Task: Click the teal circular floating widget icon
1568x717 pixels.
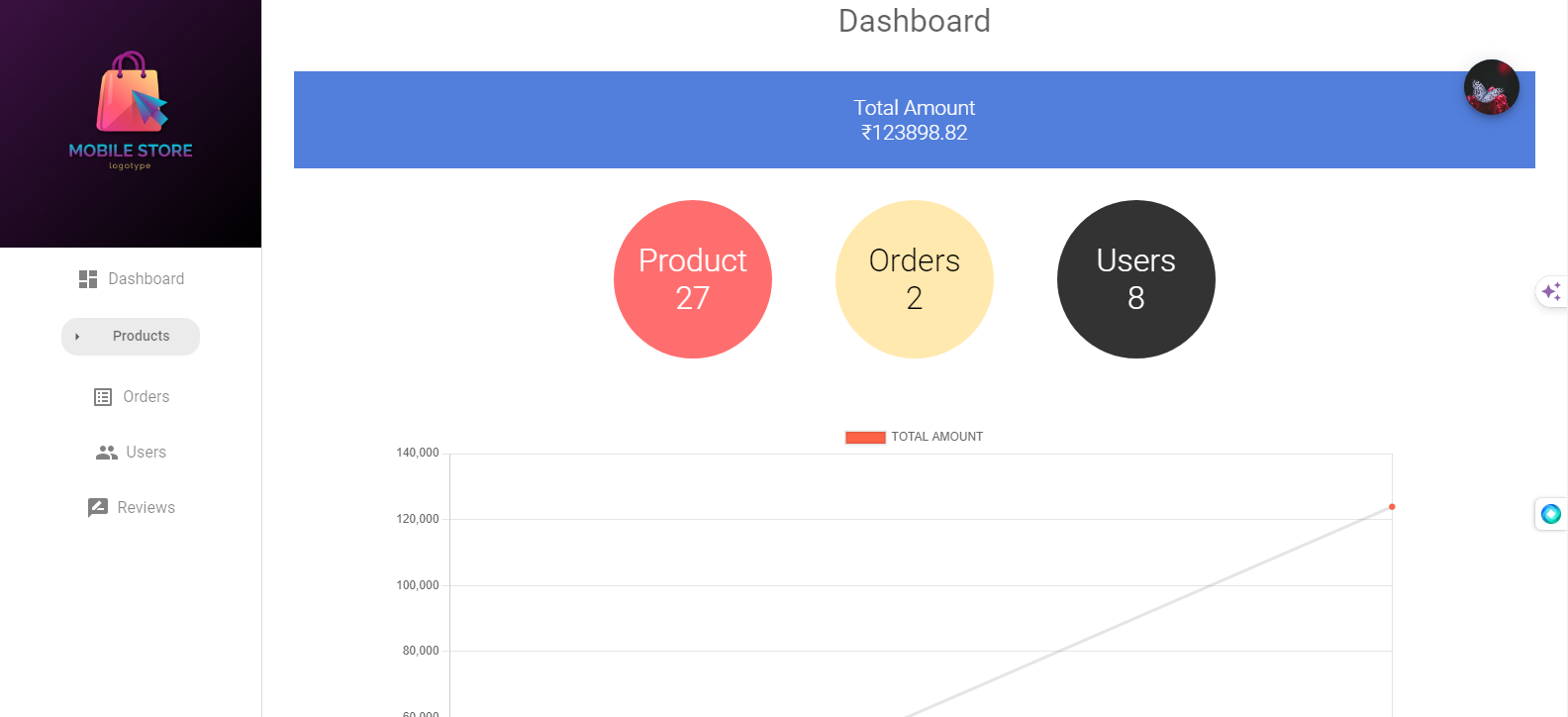Action: (x=1551, y=514)
